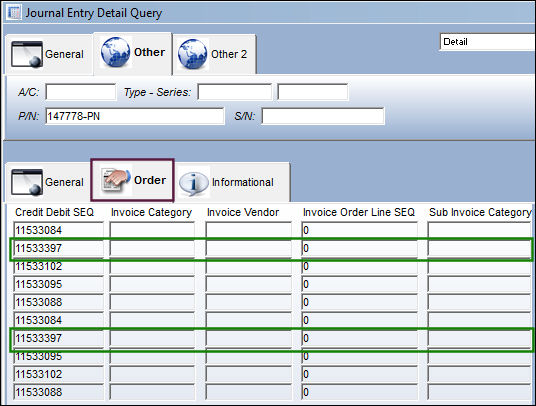Click the S/N input field
Screen dimensions: 536x406
(x=323, y=116)
